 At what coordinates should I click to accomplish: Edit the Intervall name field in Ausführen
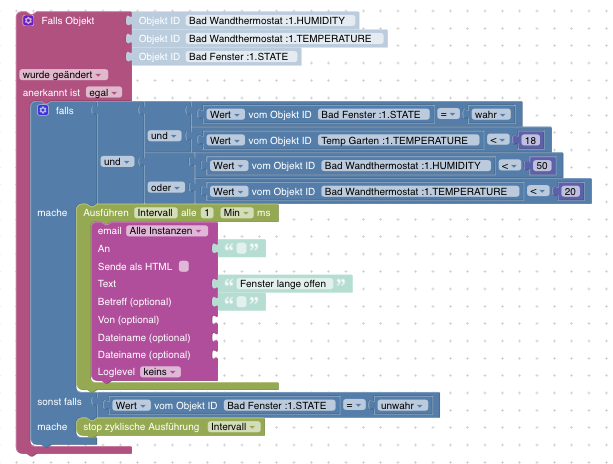tap(155, 213)
